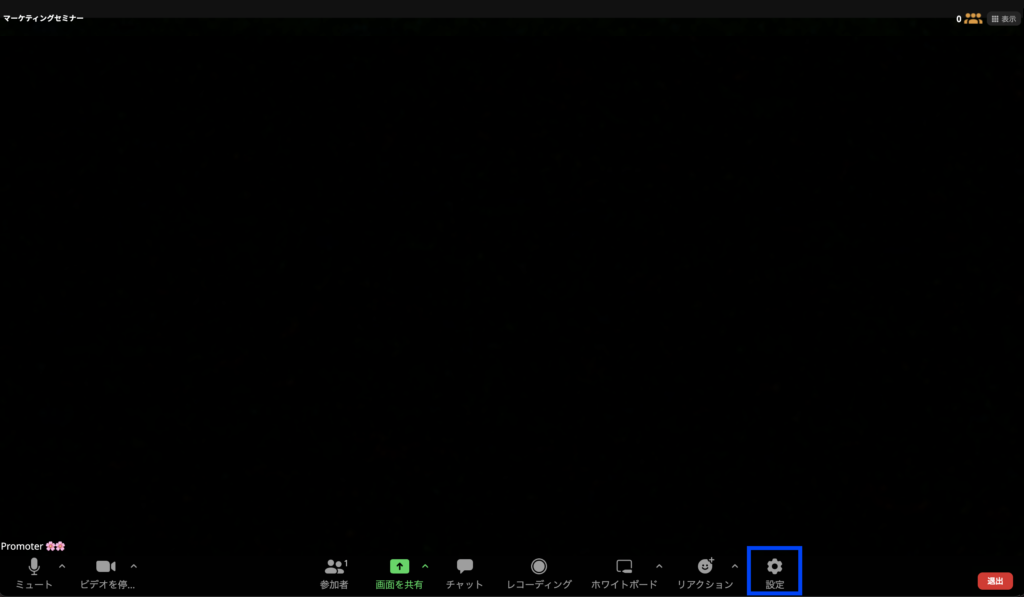Click the マーケティングセミナー meeting title
1024x597 pixels.
click(44, 18)
